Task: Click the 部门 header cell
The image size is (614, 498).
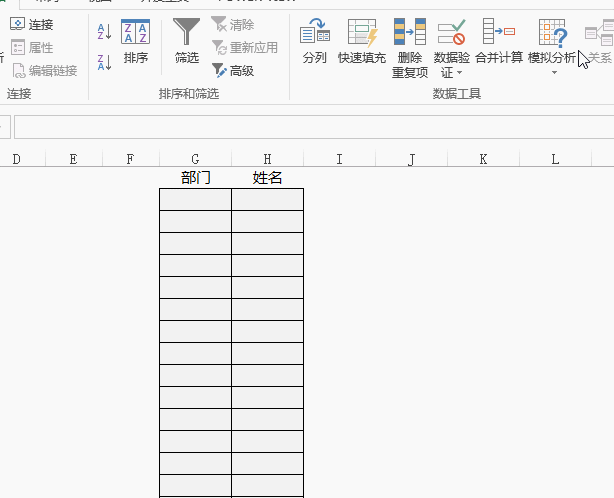Action: [195, 178]
